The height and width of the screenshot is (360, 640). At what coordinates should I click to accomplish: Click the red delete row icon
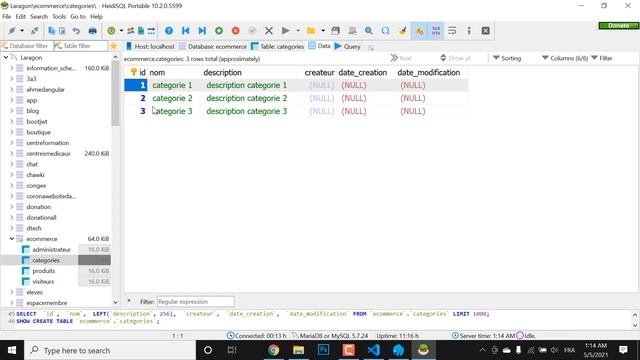pyautogui.click(x=236, y=31)
